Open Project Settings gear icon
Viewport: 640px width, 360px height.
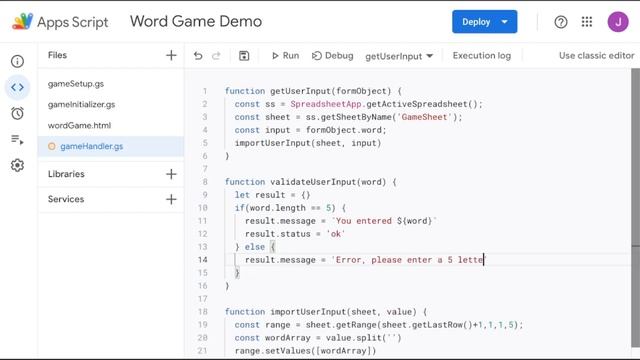(17, 165)
